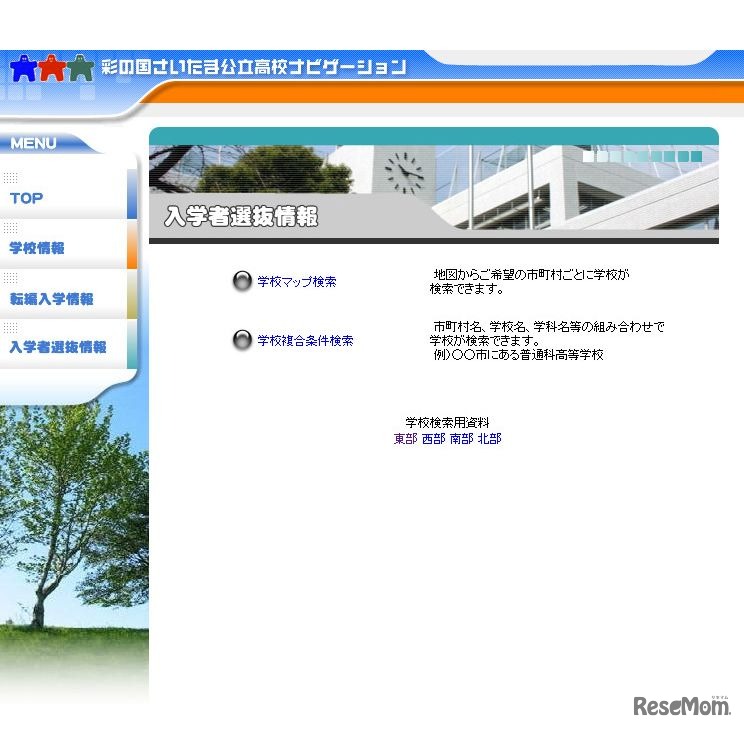
Task: Click the red mascot figure in logo
Action: [x=52, y=69]
